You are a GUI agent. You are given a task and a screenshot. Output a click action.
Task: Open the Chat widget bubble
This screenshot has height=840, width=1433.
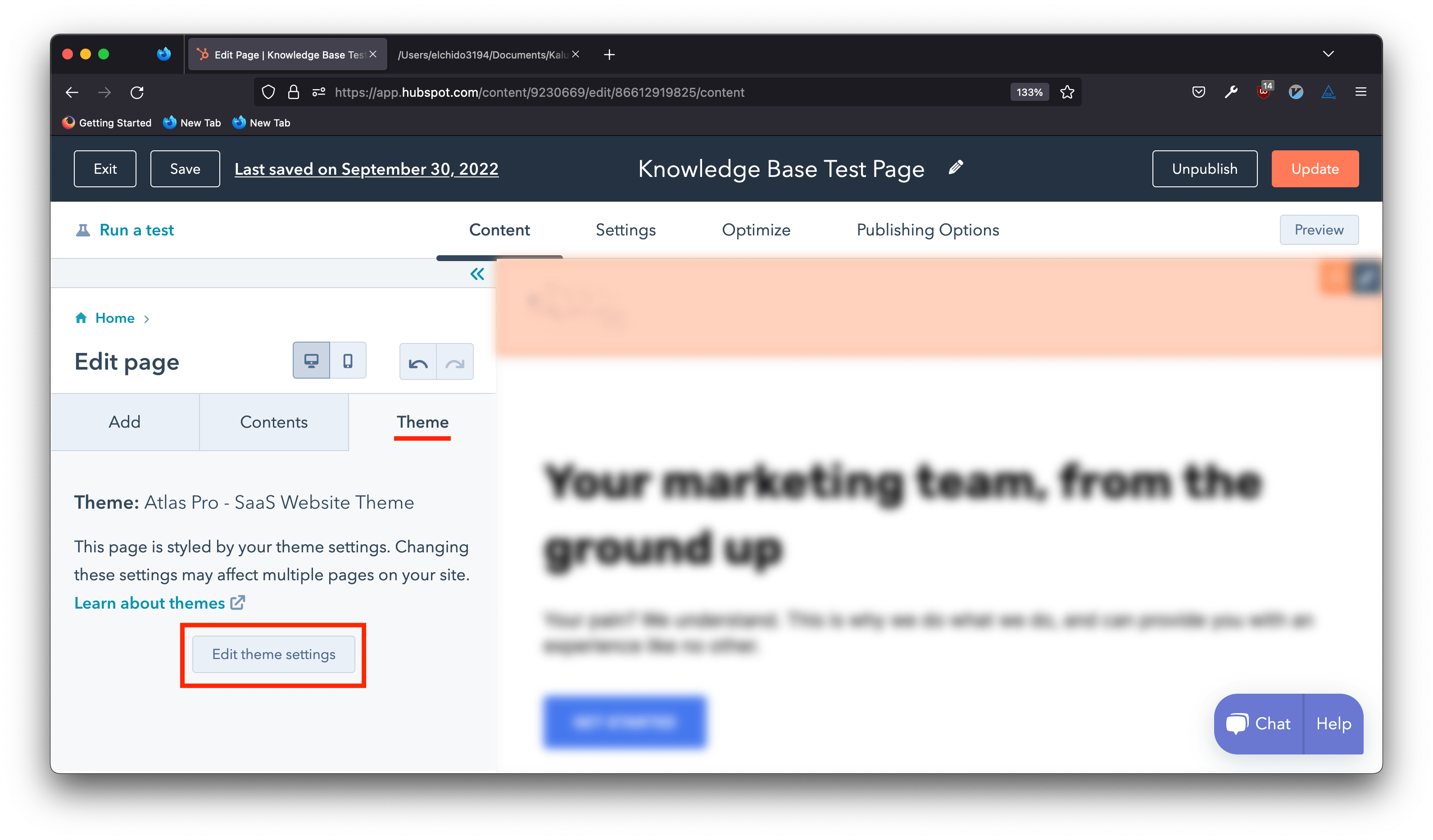(1259, 723)
